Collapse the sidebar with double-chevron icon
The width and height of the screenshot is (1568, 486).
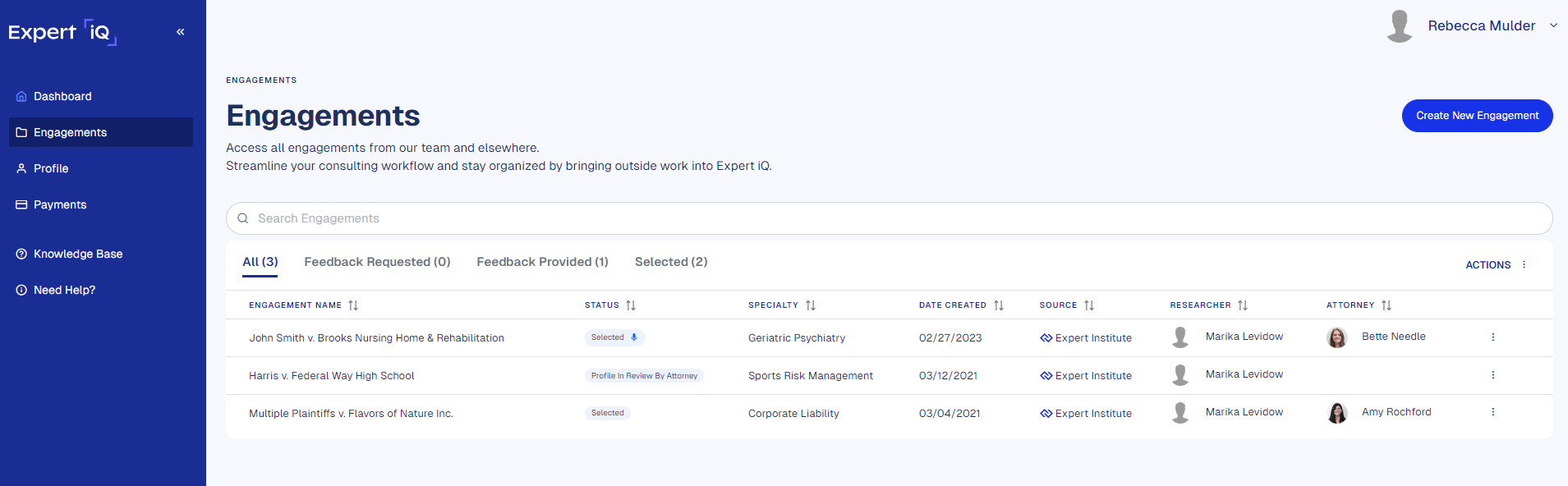click(x=180, y=32)
